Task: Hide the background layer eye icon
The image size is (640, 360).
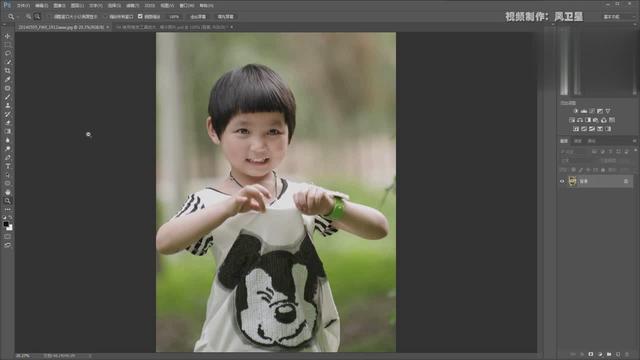Action: [562, 181]
